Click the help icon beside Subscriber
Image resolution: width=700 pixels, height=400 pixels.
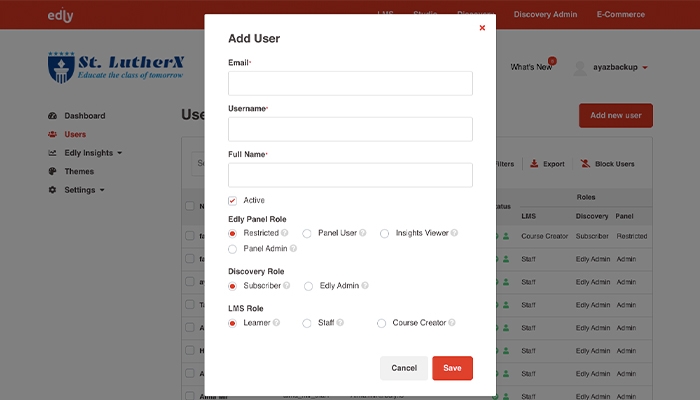287,286
